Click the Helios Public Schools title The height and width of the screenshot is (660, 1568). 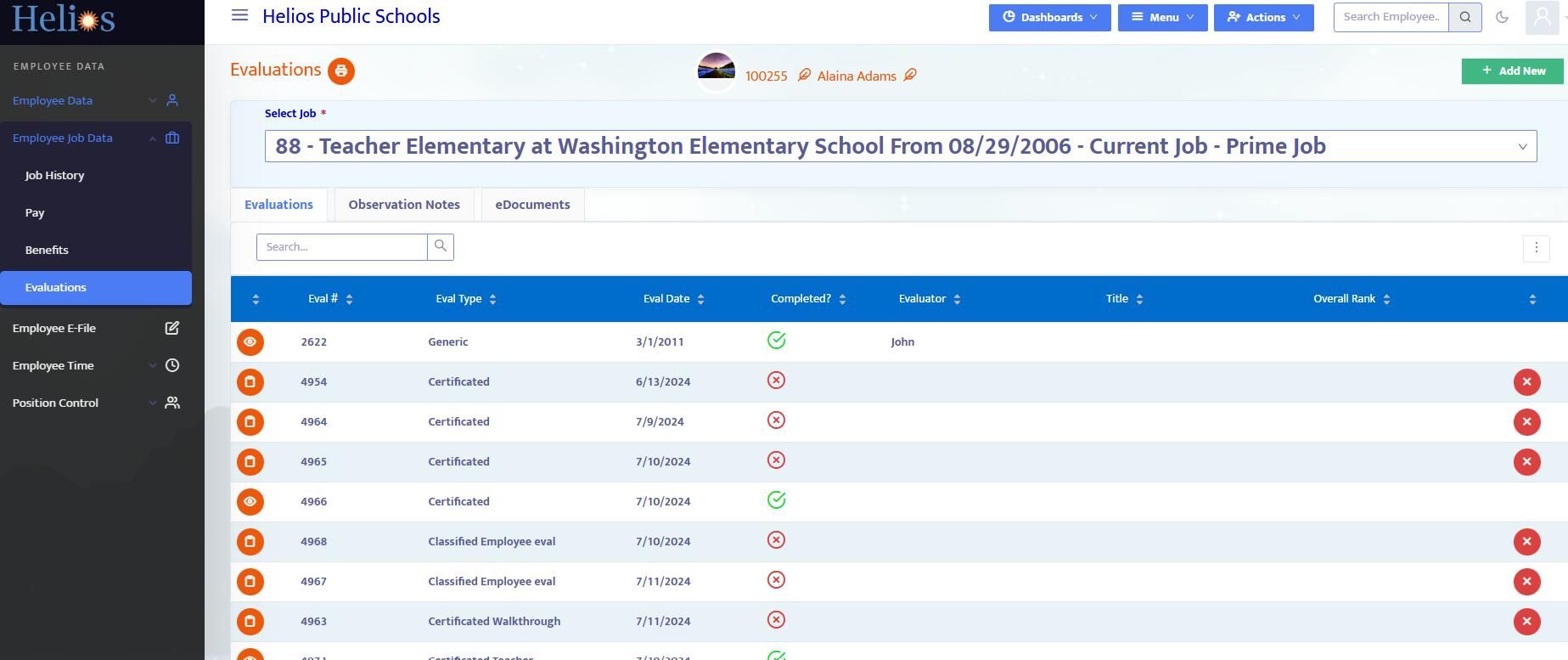pos(351,16)
